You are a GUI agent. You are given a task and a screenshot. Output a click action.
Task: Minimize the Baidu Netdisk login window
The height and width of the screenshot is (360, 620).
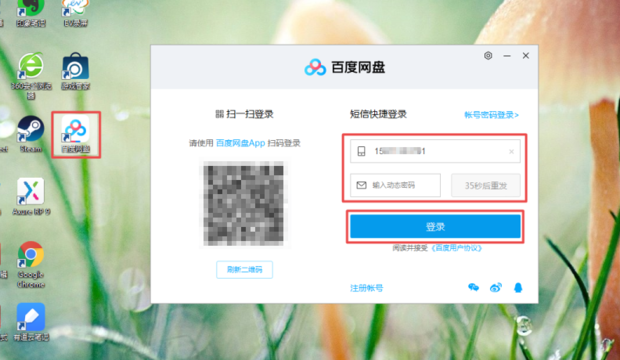[507, 56]
